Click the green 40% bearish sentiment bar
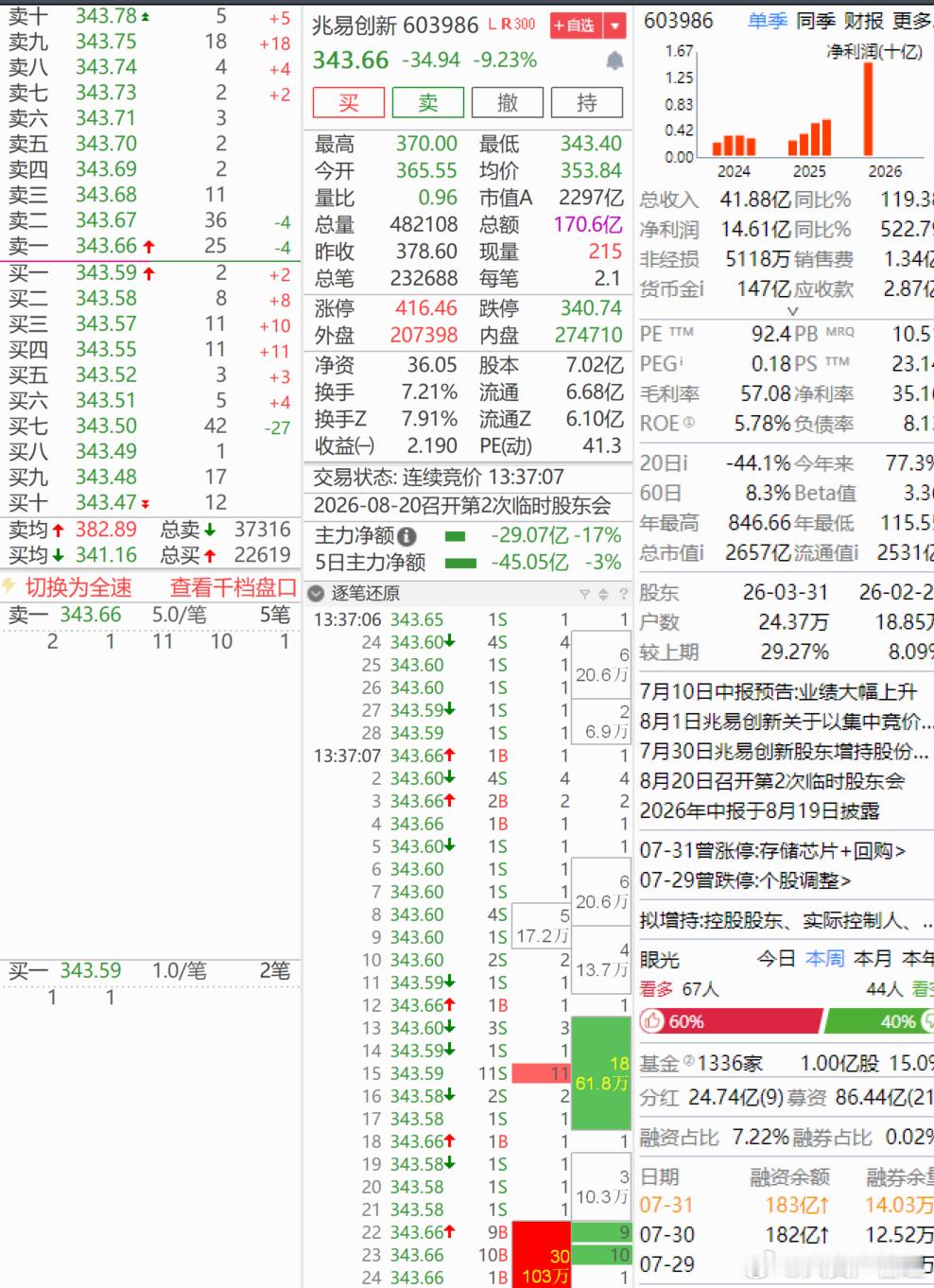This screenshot has height=1288, width=934. coord(880,1021)
